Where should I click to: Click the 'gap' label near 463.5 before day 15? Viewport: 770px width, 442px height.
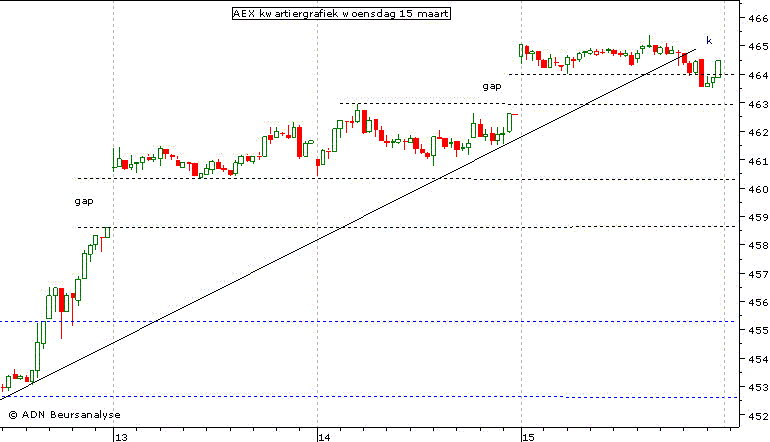pos(492,86)
